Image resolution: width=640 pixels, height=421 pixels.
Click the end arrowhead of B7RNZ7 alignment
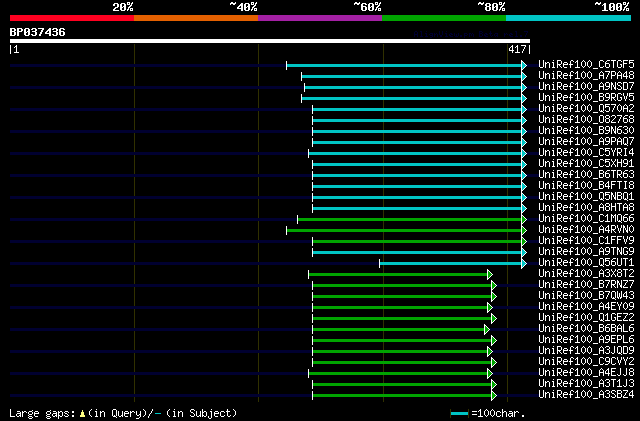(494, 285)
